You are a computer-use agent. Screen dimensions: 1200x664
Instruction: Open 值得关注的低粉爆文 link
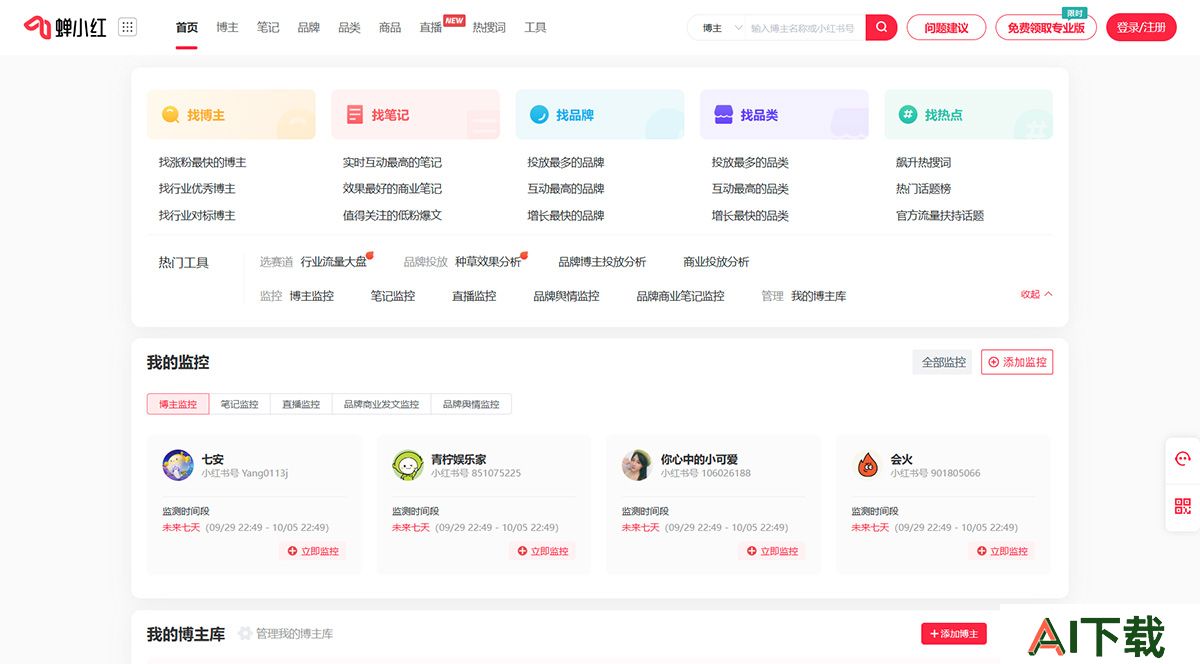tap(392, 215)
